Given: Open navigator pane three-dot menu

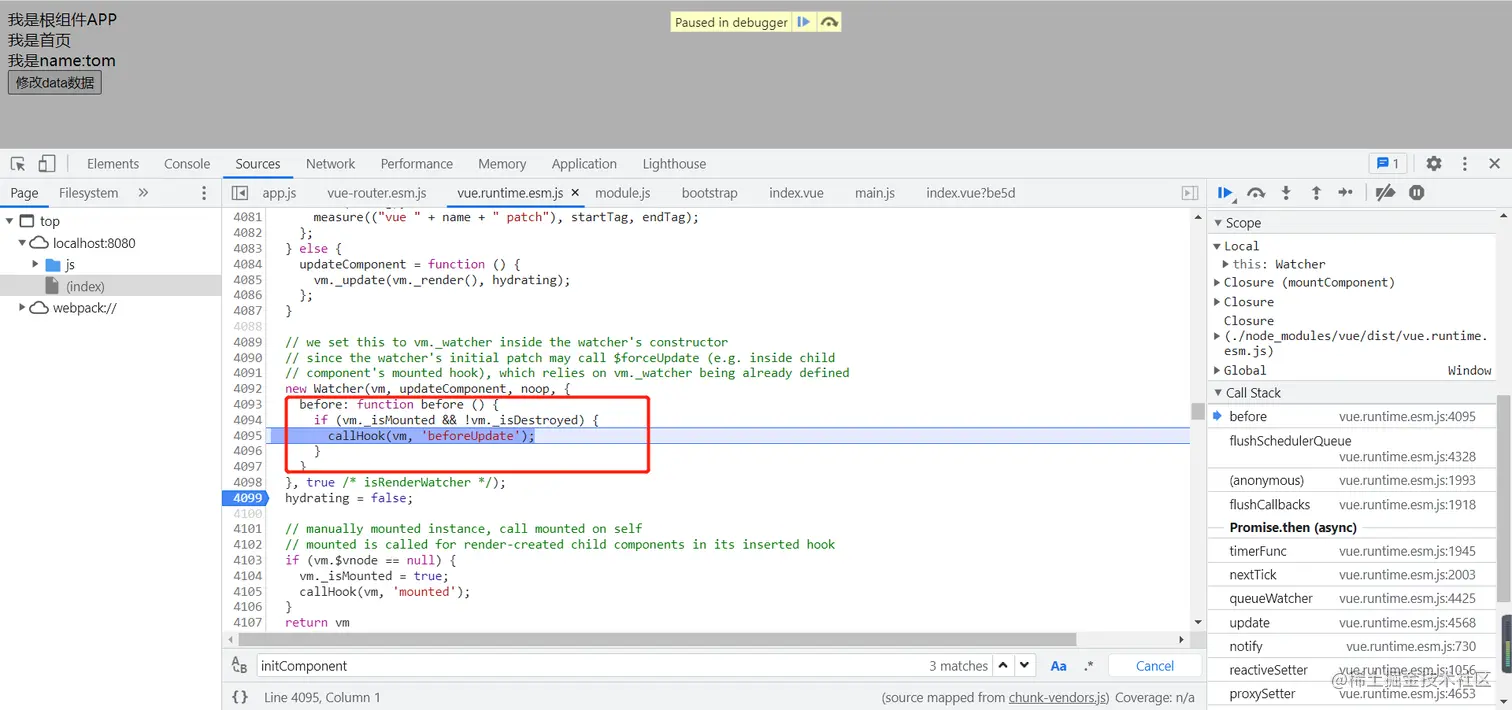Looking at the screenshot, I should pyautogui.click(x=204, y=193).
